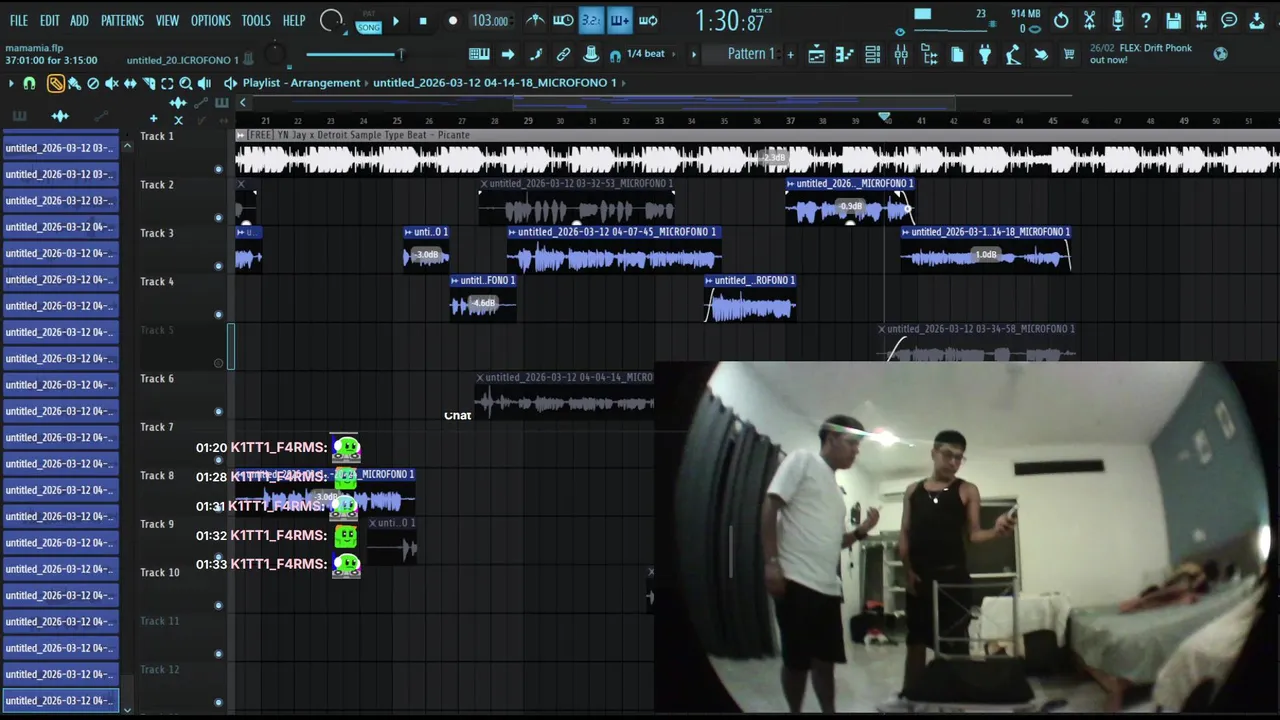This screenshot has height=720, width=1280.
Task: Toggle typing keyboard to piano icon
Action: click(479, 54)
